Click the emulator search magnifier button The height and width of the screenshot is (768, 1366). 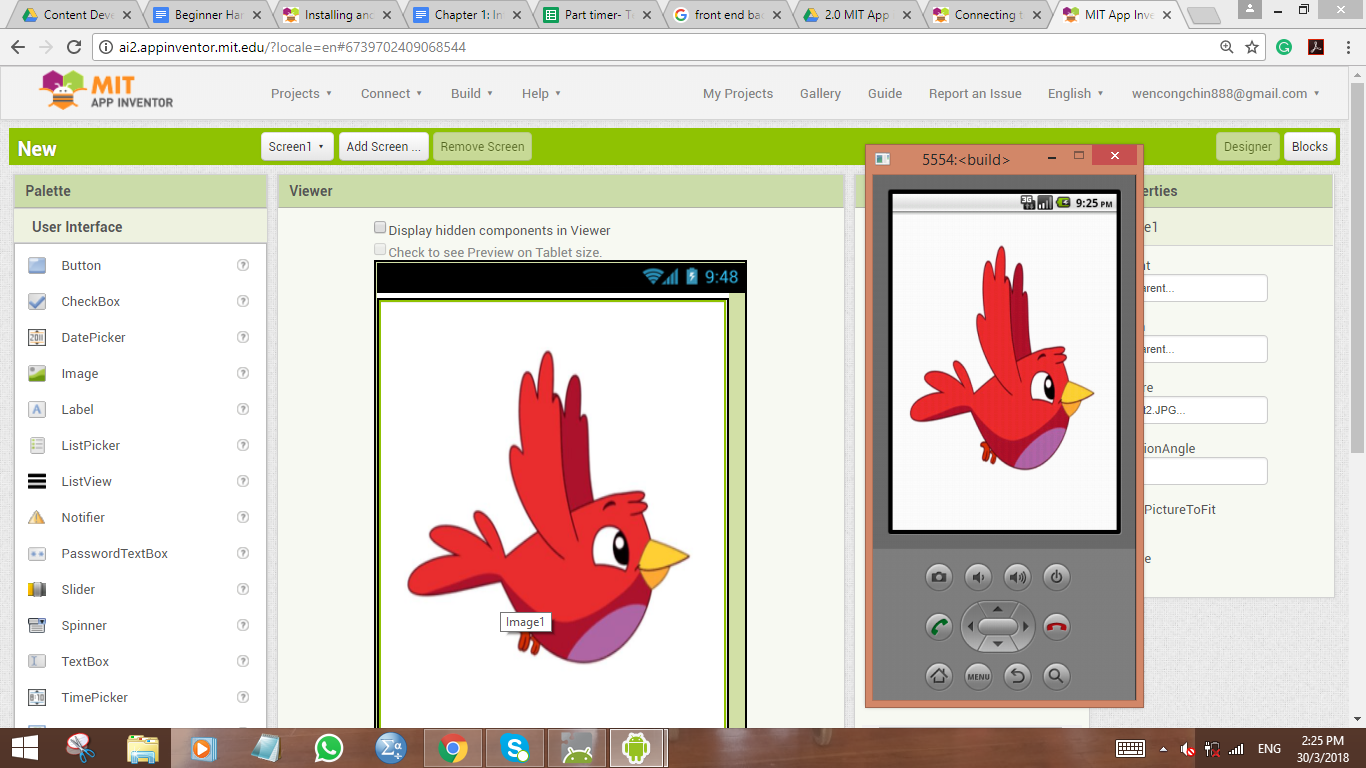(1056, 677)
